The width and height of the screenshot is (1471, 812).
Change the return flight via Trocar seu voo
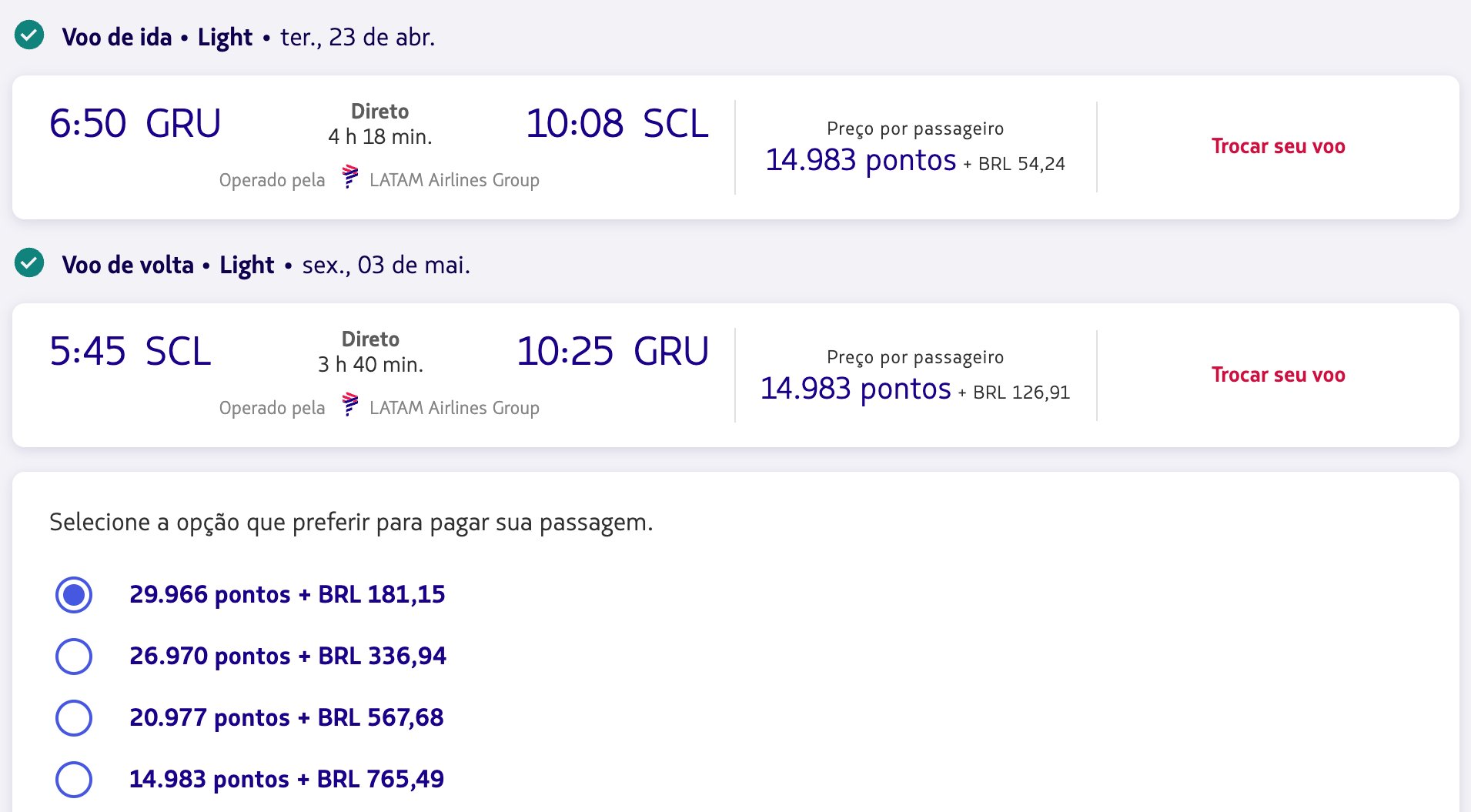pyautogui.click(x=1278, y=375)
